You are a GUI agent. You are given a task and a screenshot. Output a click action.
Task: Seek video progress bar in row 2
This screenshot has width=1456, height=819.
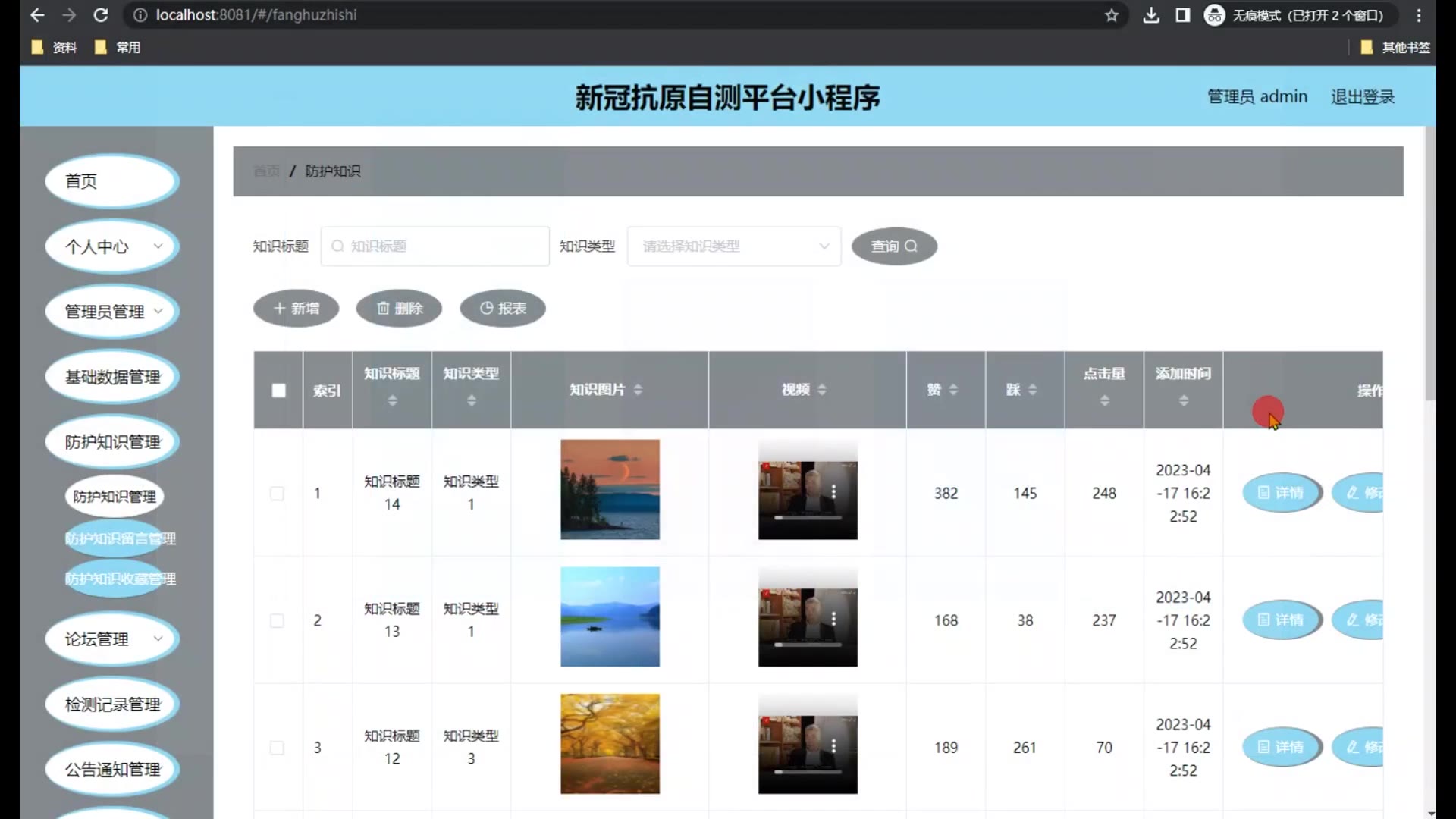pyautogui.click(x=808, y=645)
